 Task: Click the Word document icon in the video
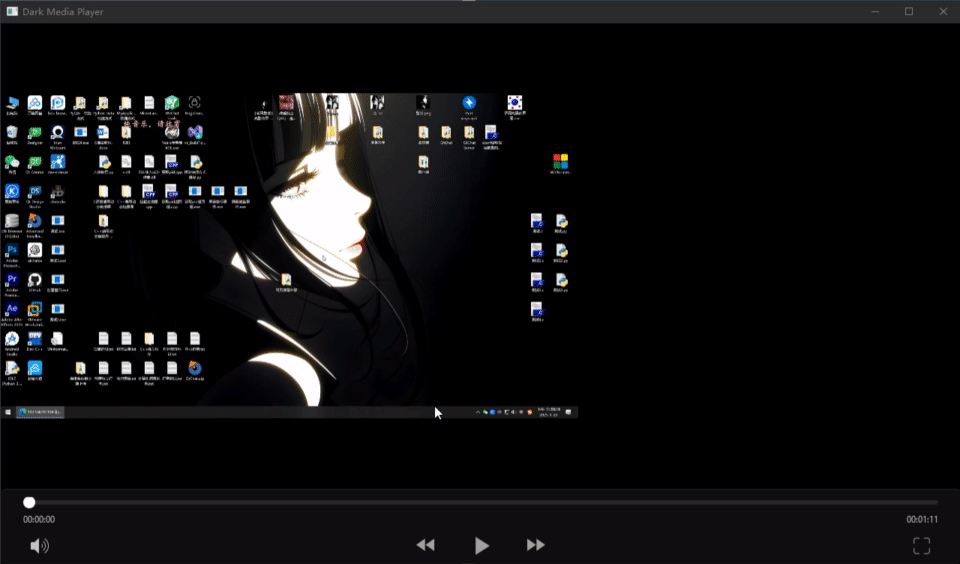103,132
